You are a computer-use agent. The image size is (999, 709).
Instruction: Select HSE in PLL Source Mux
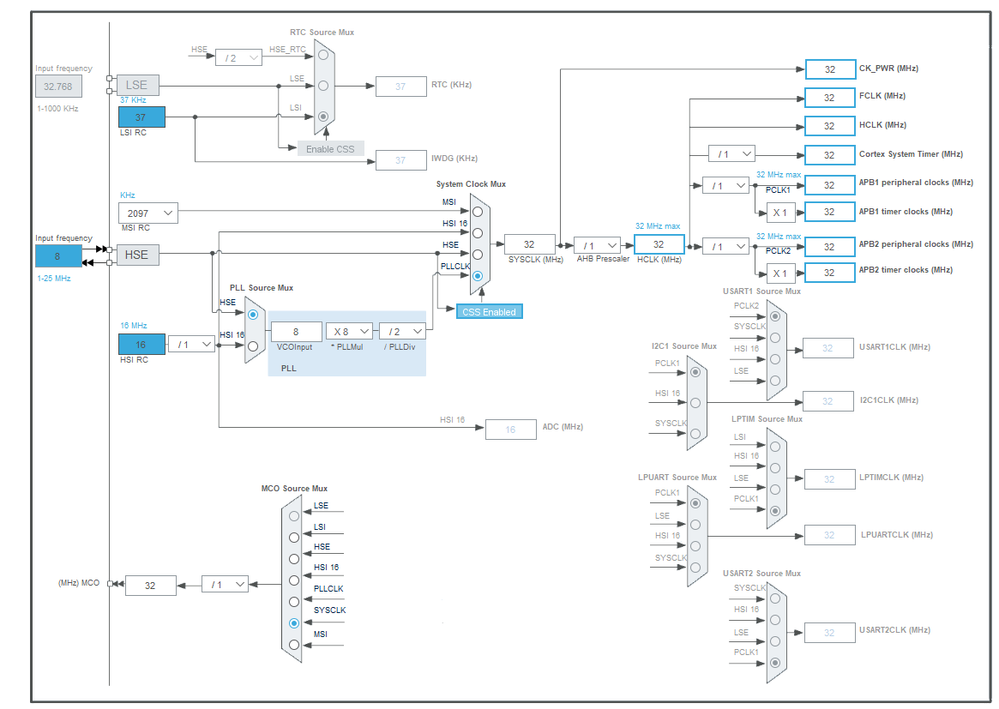pyautogui.click(x=253, y=315)
